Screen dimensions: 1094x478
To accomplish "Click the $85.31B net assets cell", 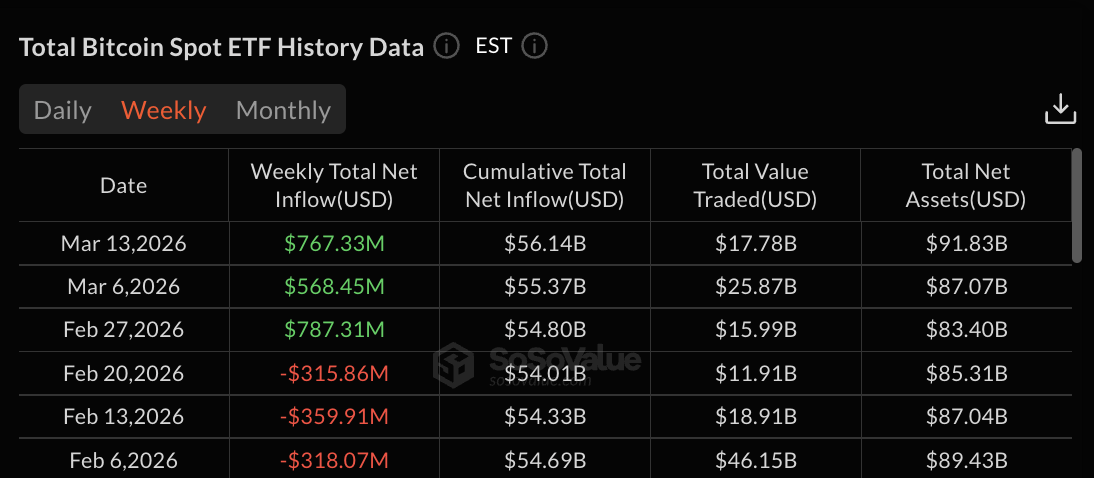I will (x=966, y=373).
